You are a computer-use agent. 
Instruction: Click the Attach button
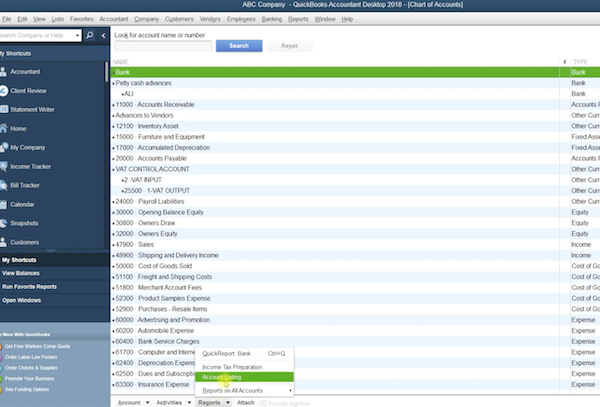(246, 402)
